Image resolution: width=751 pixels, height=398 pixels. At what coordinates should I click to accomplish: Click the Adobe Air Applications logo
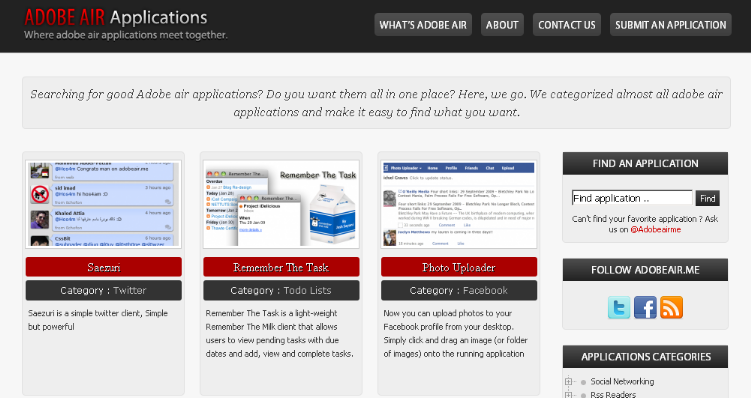(x=115, y=17)
